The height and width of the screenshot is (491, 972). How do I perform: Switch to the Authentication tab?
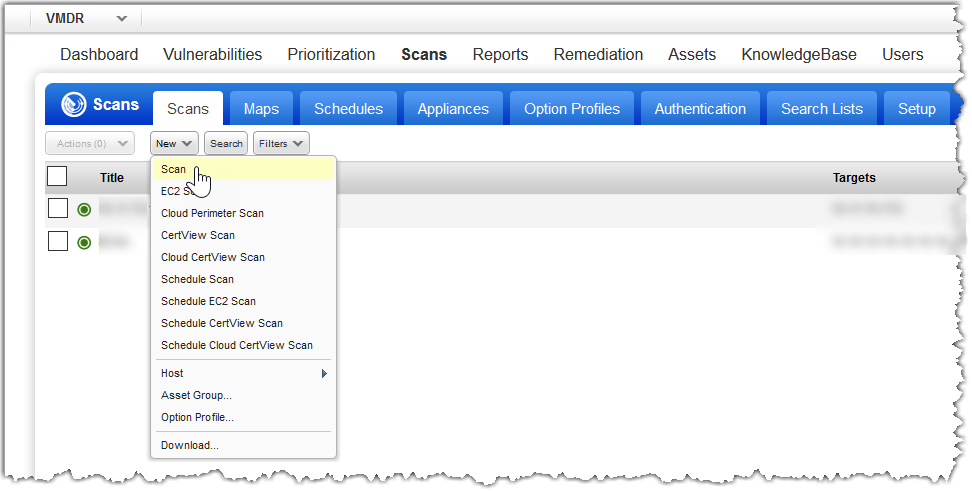tap(700, 108)
